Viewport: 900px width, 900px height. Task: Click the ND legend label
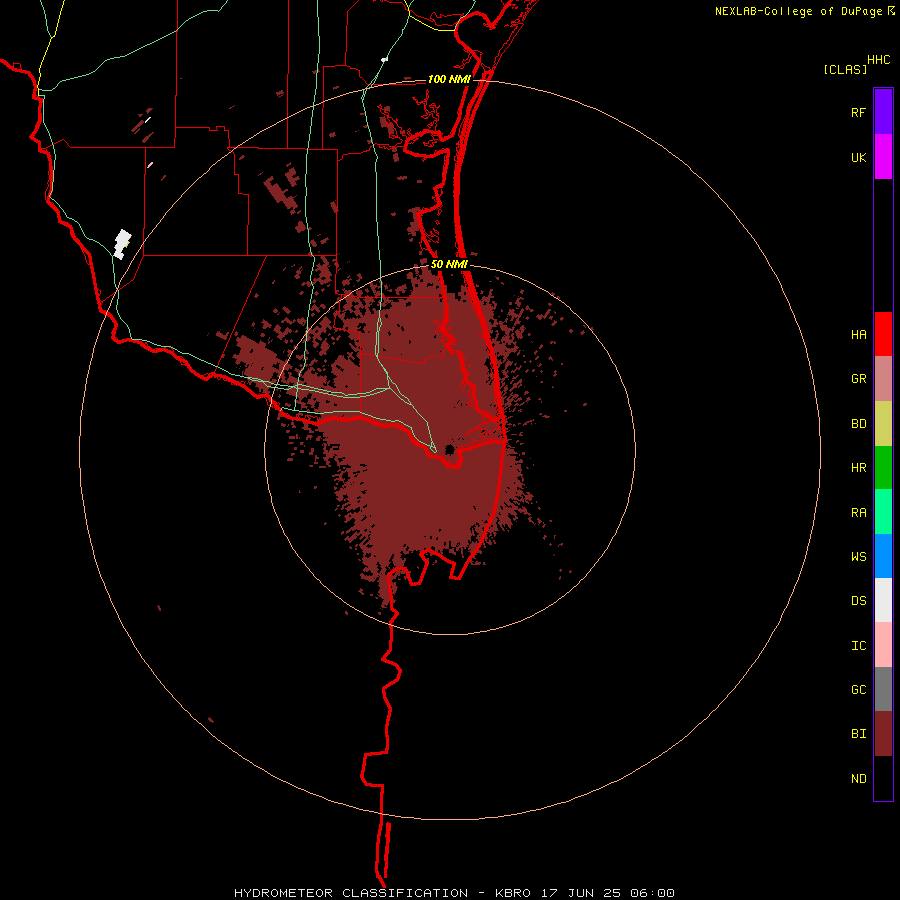pyautogui.click(x=858, y=778)
